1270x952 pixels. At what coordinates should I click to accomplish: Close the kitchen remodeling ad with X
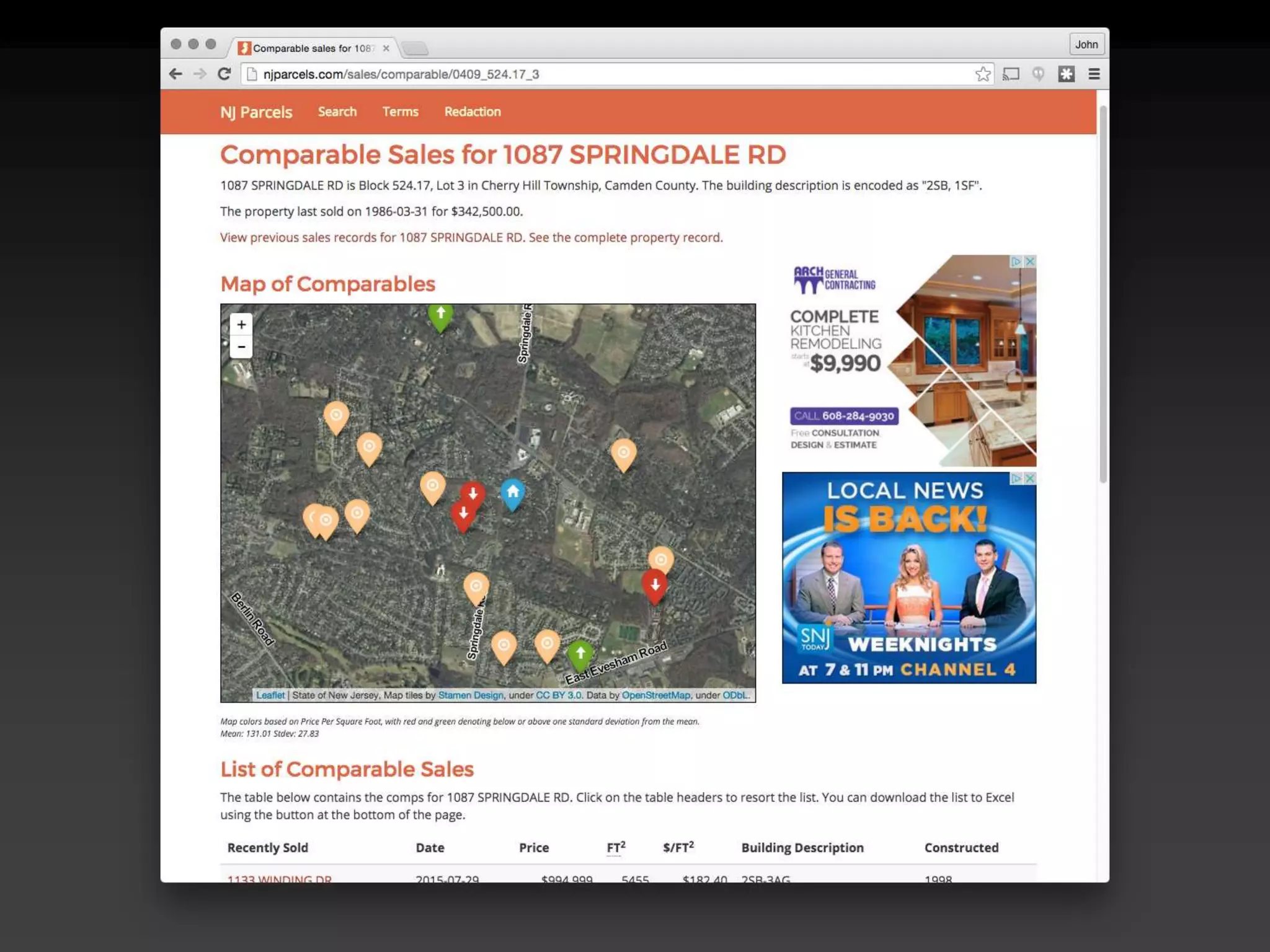coord(1030,262)
